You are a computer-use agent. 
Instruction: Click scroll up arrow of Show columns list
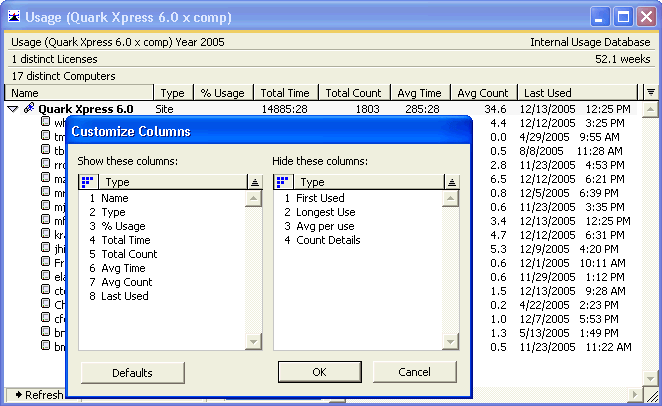pyautogui.click(x=253, y=198)
